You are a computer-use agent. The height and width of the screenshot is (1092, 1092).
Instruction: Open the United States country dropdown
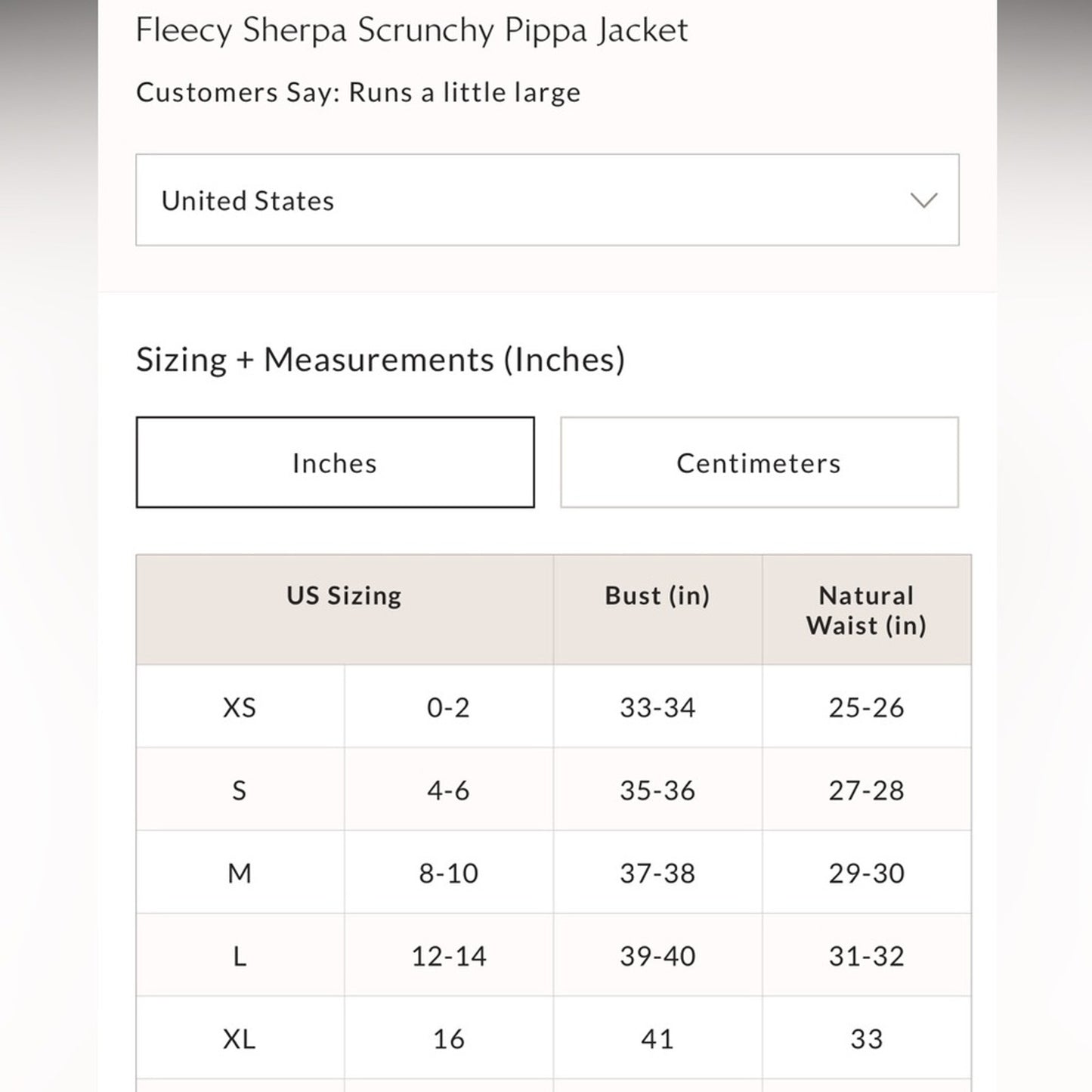(546, 200)
